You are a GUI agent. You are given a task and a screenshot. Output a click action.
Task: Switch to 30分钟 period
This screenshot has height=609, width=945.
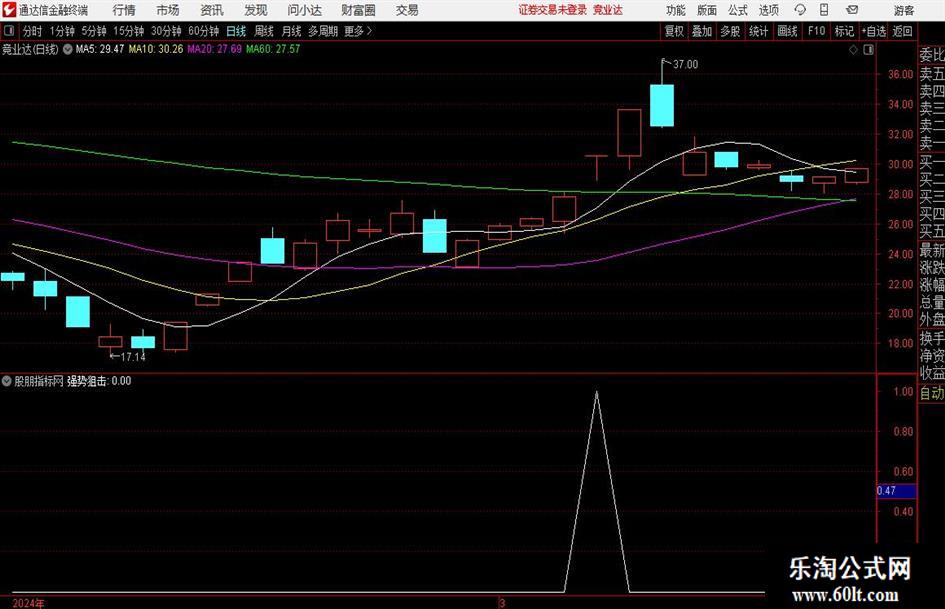(166, 31)
